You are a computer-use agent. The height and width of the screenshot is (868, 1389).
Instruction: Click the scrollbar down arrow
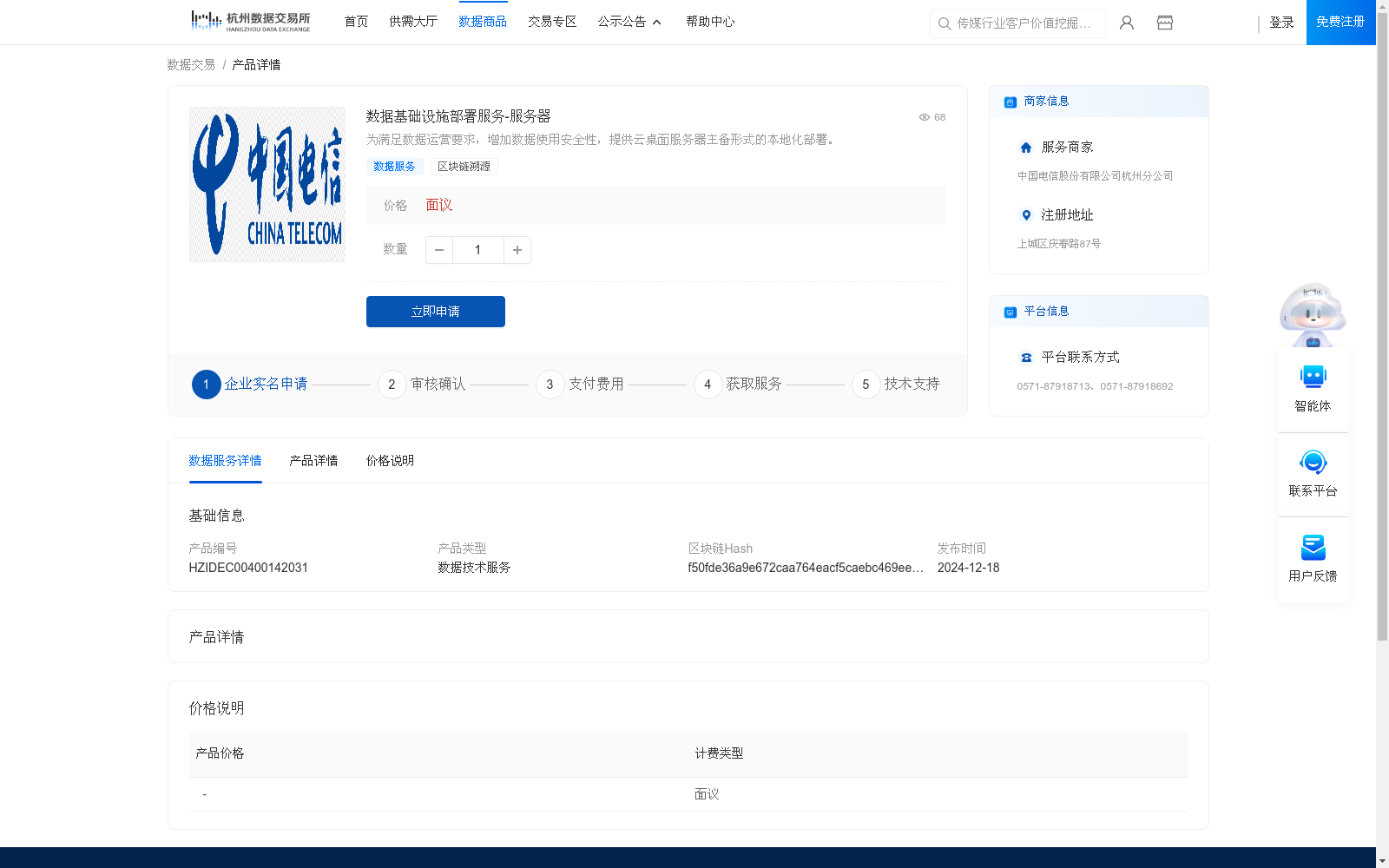(1382, 861)
